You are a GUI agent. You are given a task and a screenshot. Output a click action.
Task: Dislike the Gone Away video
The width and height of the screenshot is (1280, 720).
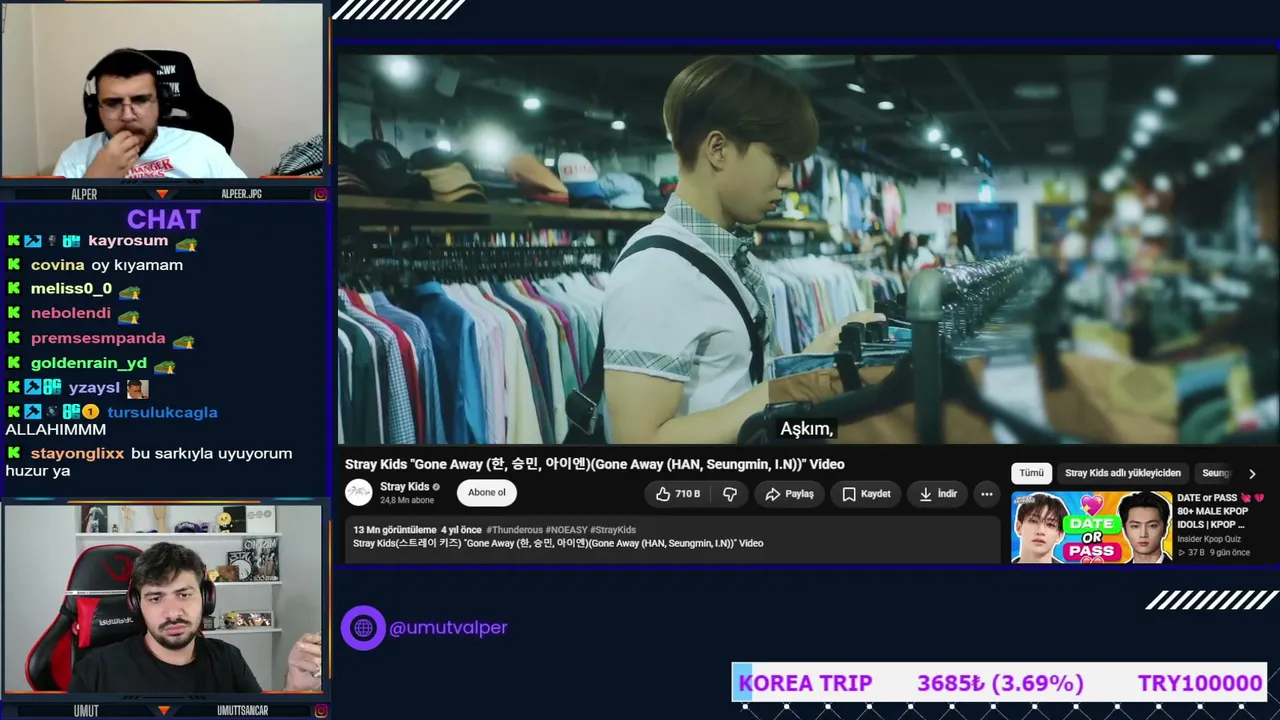pyautogui.click(x=730, y=494)
